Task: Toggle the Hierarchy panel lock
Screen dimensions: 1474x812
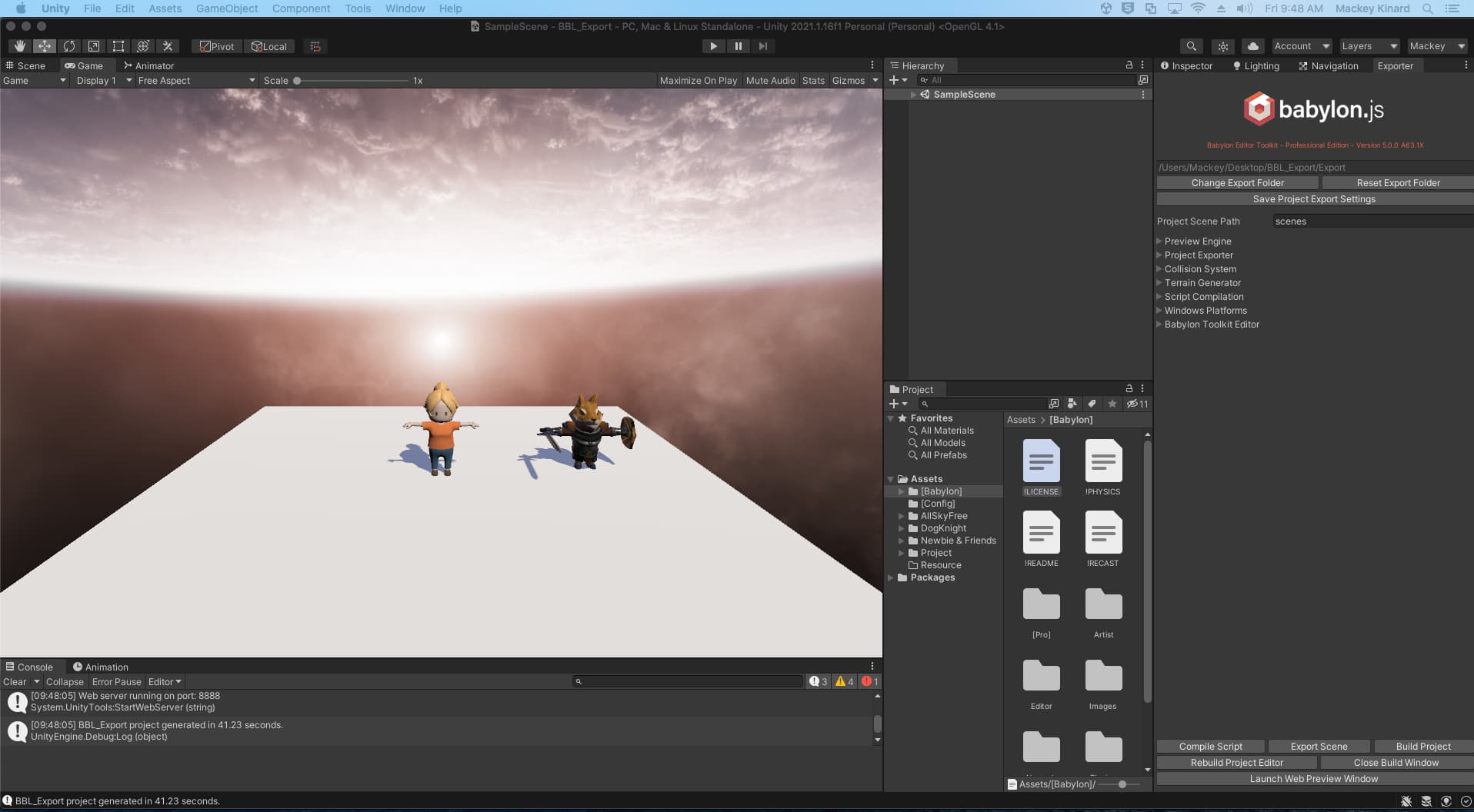Action: [1129, 65]
